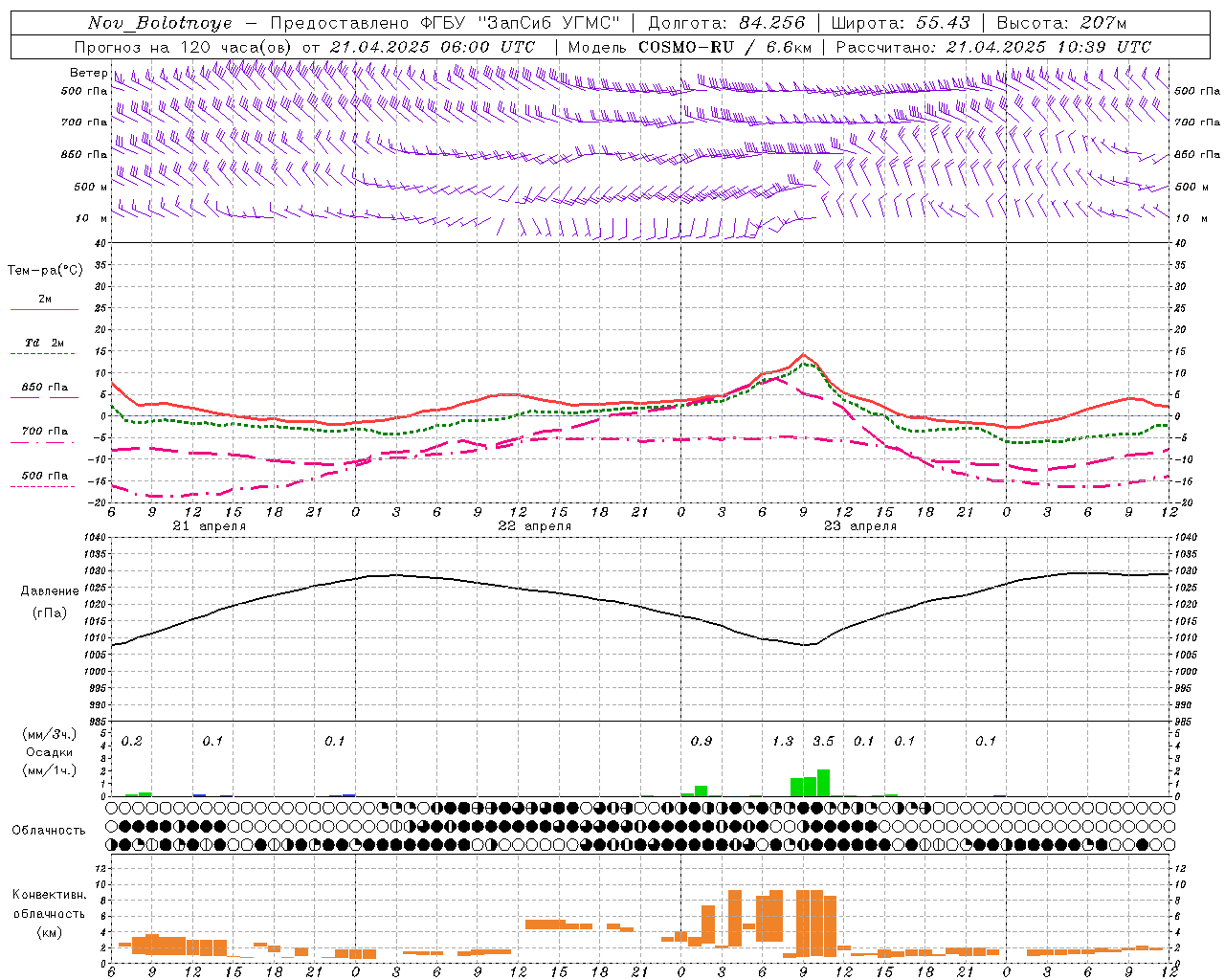The image size is (1225, 980).
Task: Click the Td 2м dew point legend entry
Action: [45, 343]
